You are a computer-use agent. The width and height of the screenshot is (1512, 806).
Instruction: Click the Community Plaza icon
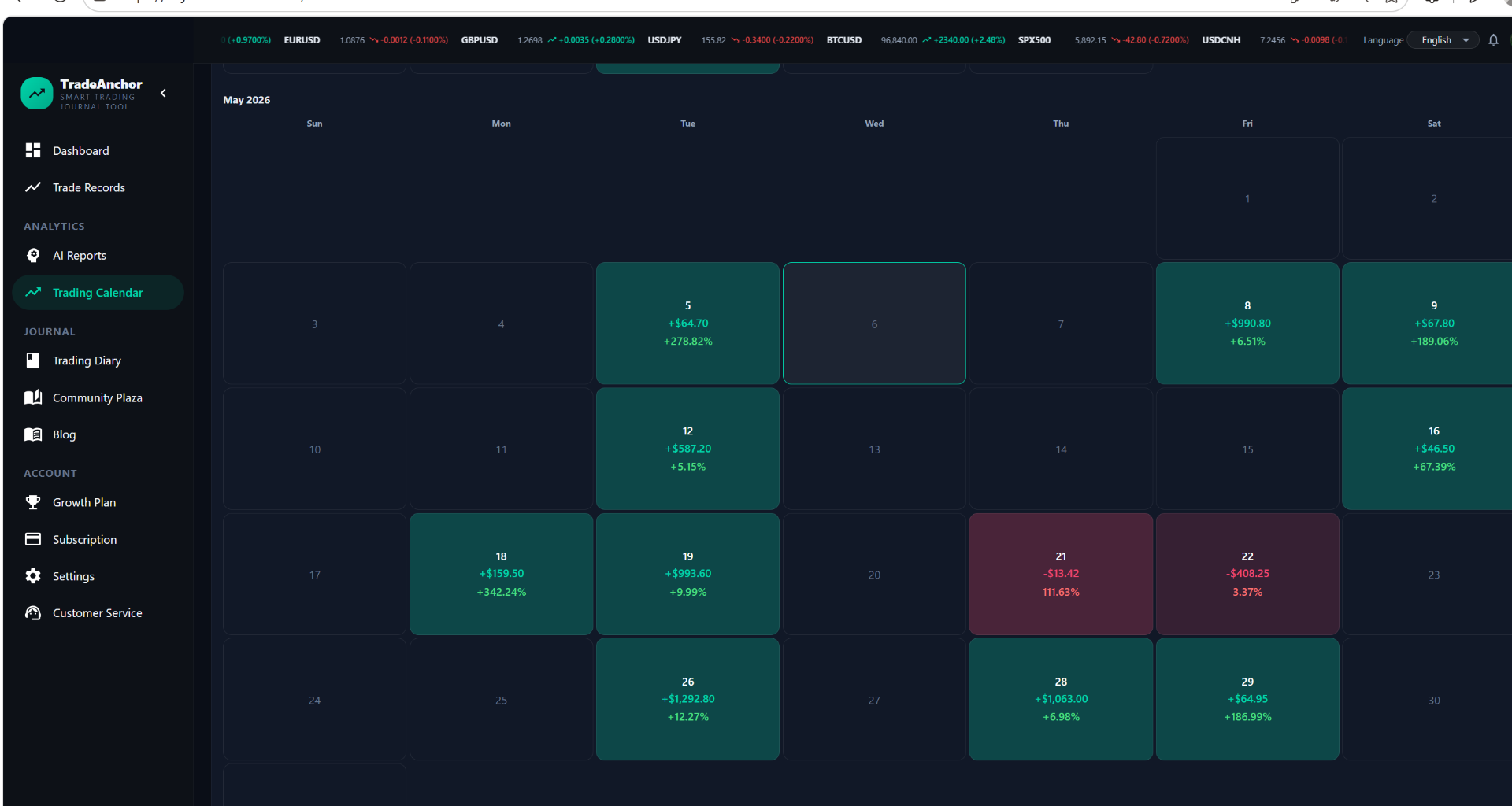(33, 397)
